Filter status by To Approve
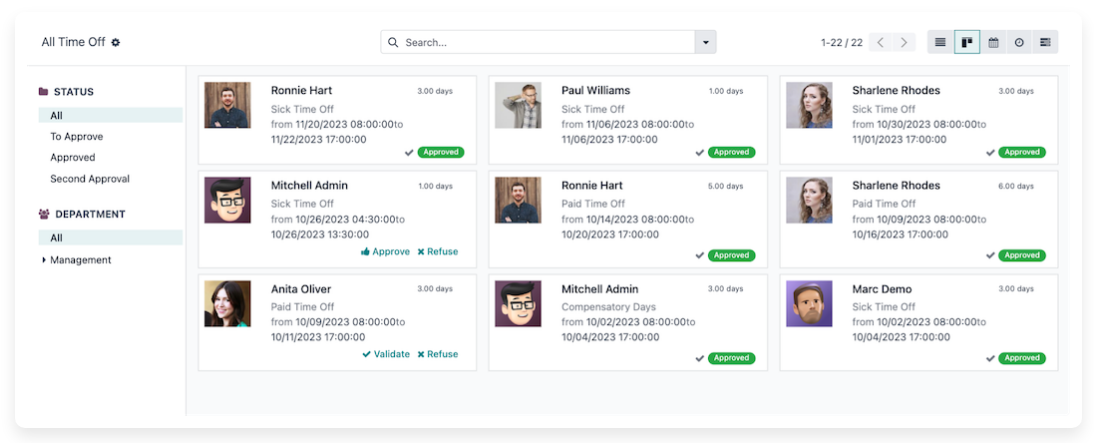 pyautogui.click(x=77, y=137)
